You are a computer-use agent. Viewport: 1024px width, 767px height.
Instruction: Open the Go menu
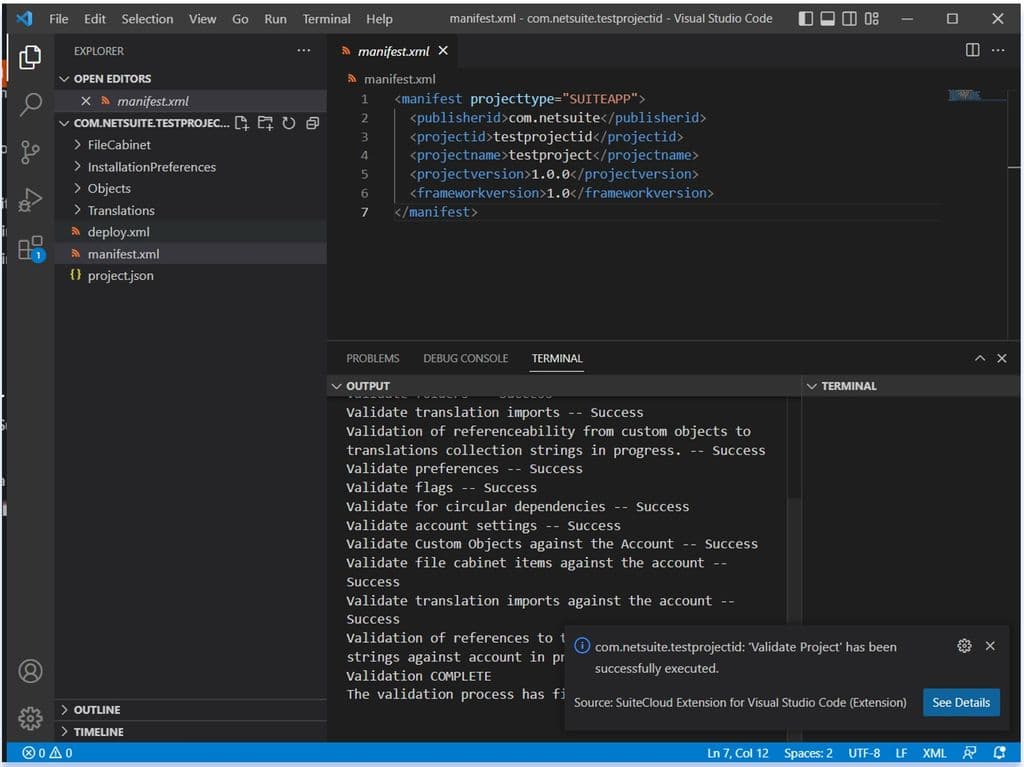tap(240, 19)
